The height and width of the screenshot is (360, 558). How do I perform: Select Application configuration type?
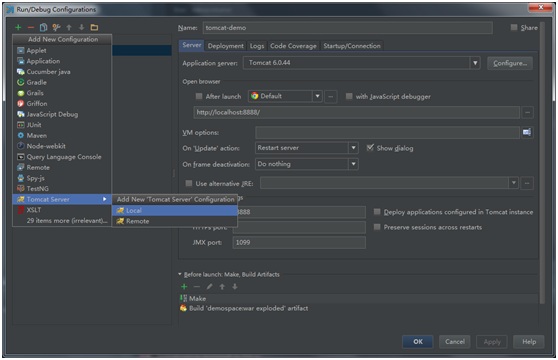(62, 61)
